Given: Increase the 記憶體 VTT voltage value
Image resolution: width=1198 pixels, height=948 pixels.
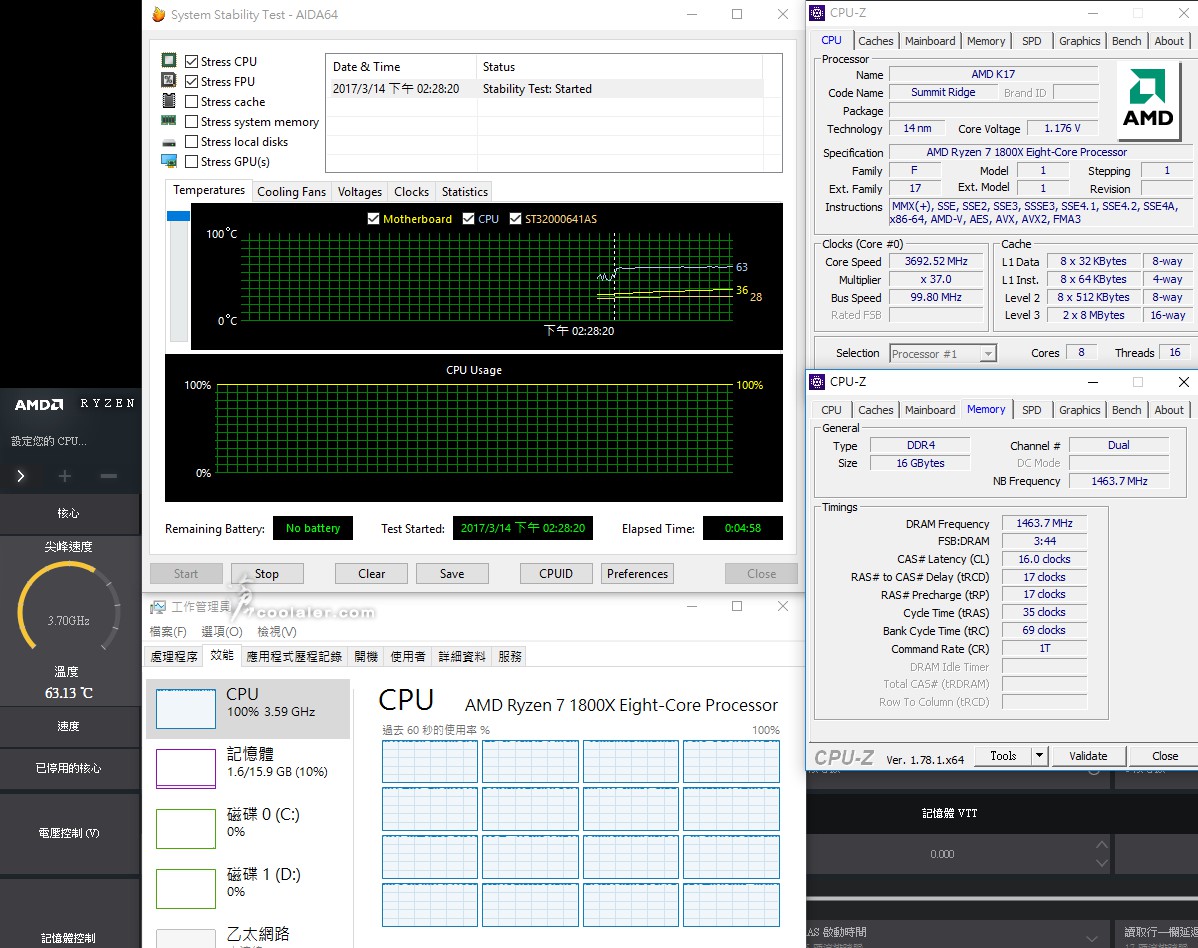Looking at the screenshot, I should [1101, 844].
